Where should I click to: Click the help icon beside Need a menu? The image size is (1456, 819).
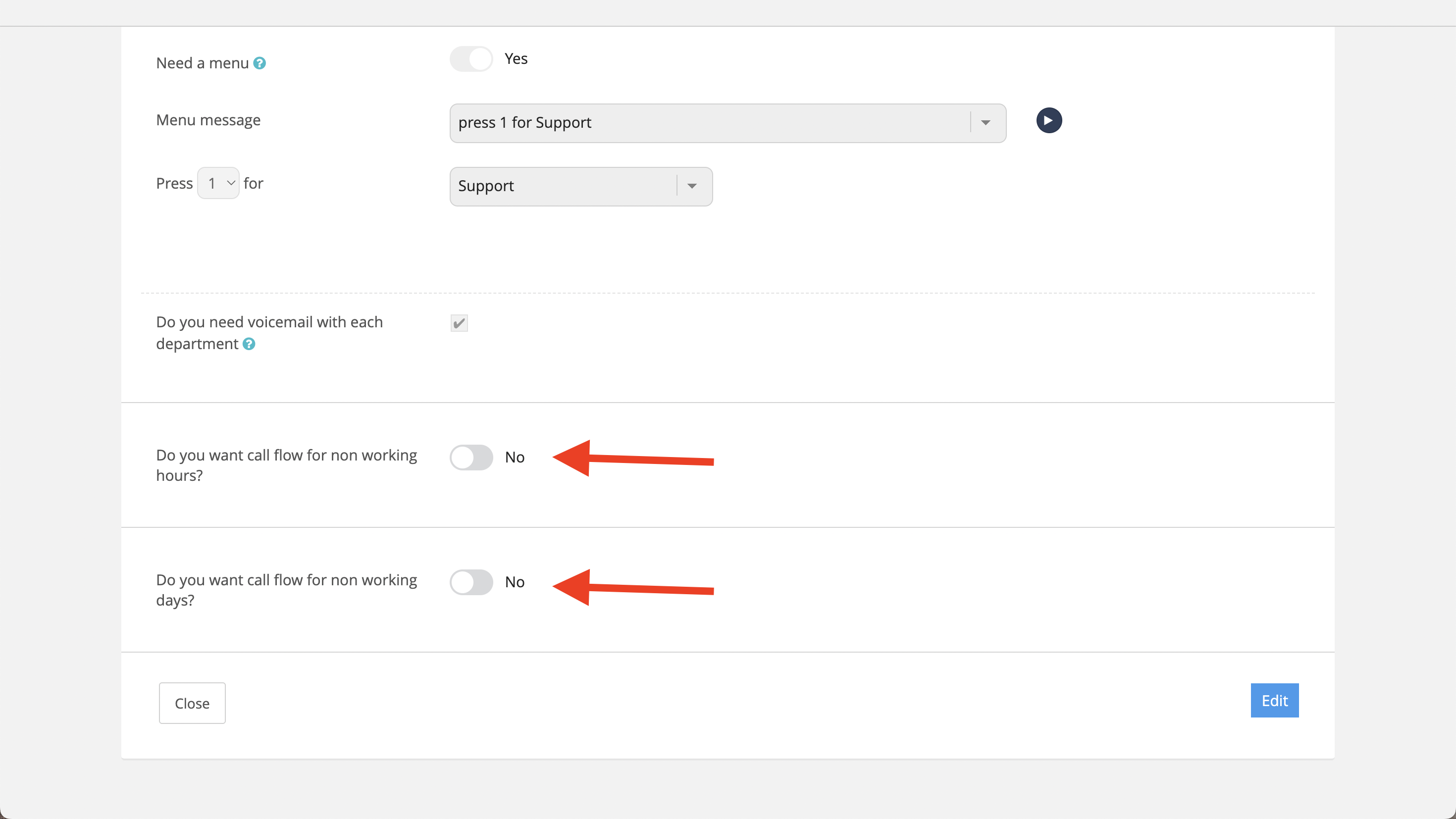pos(260,63)
